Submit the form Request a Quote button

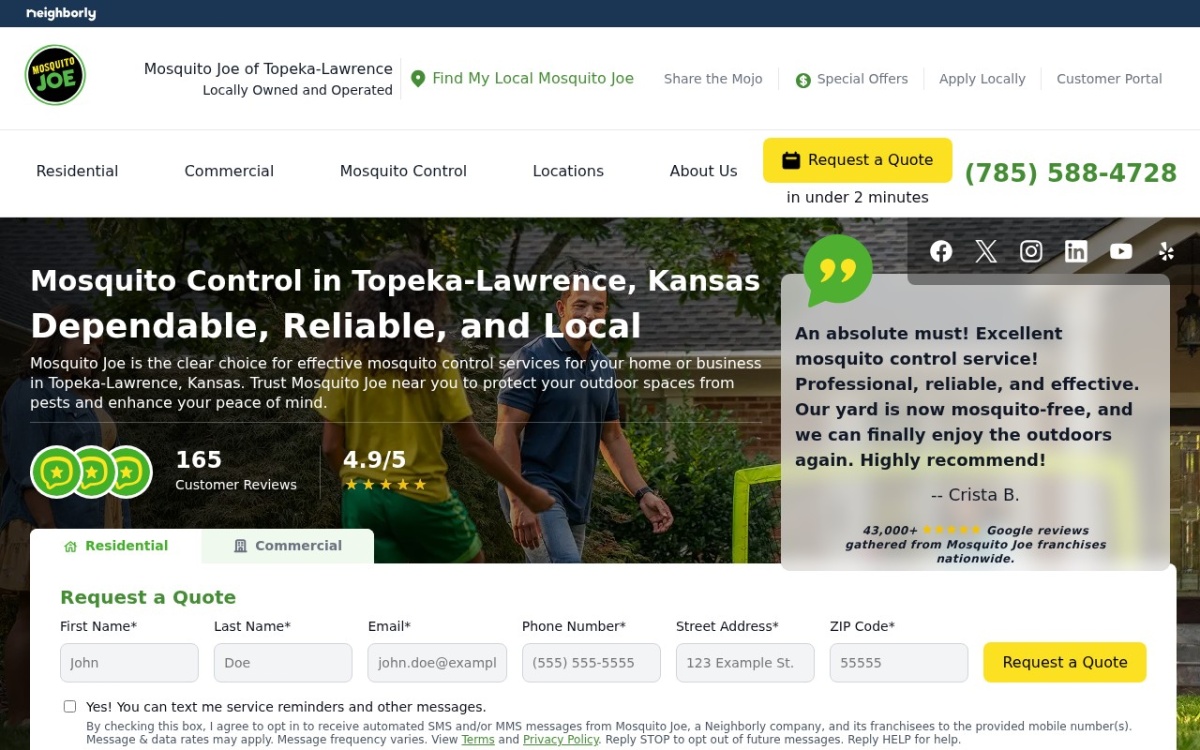[x=1064, y=662]
